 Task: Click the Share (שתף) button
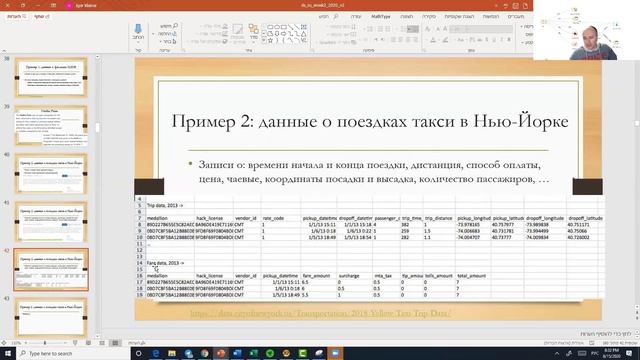point(42,16)
